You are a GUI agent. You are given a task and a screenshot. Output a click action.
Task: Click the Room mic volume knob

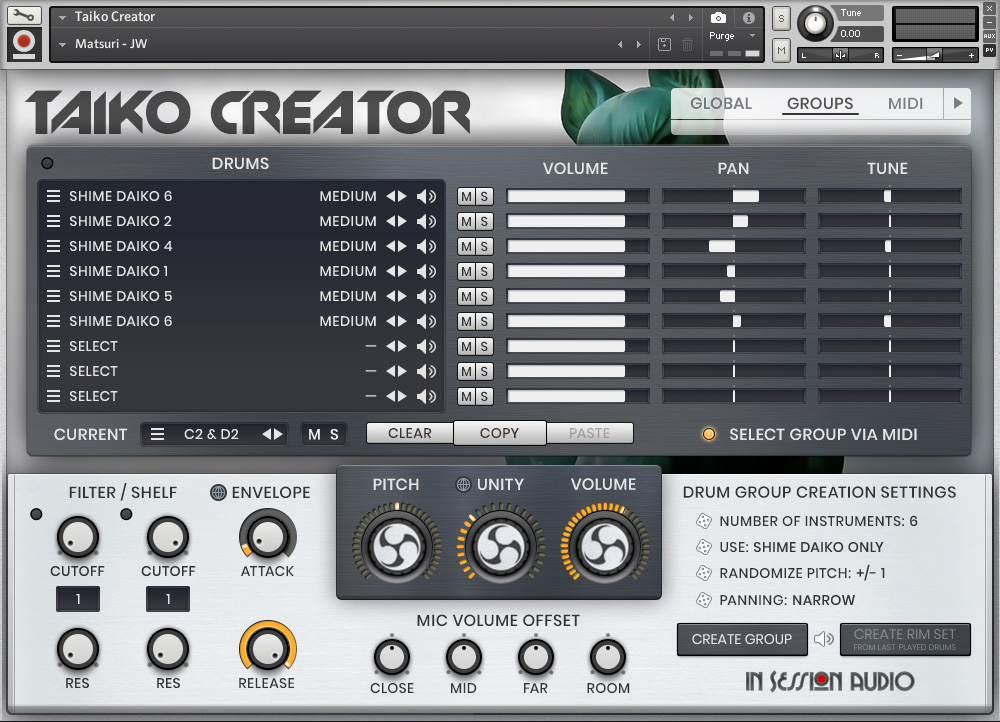coord(608,657)
